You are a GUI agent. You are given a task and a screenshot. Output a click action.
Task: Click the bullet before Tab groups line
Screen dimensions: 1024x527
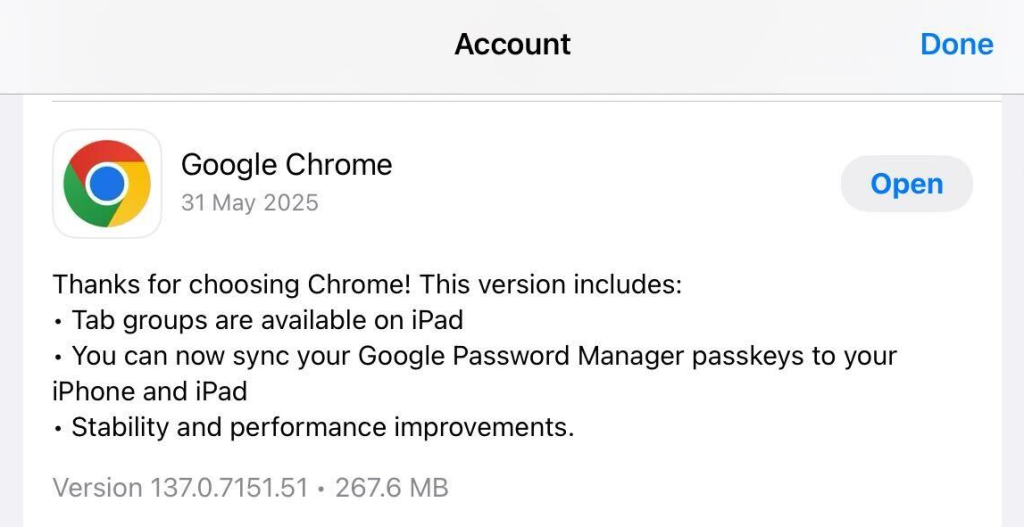click(58, 322)
